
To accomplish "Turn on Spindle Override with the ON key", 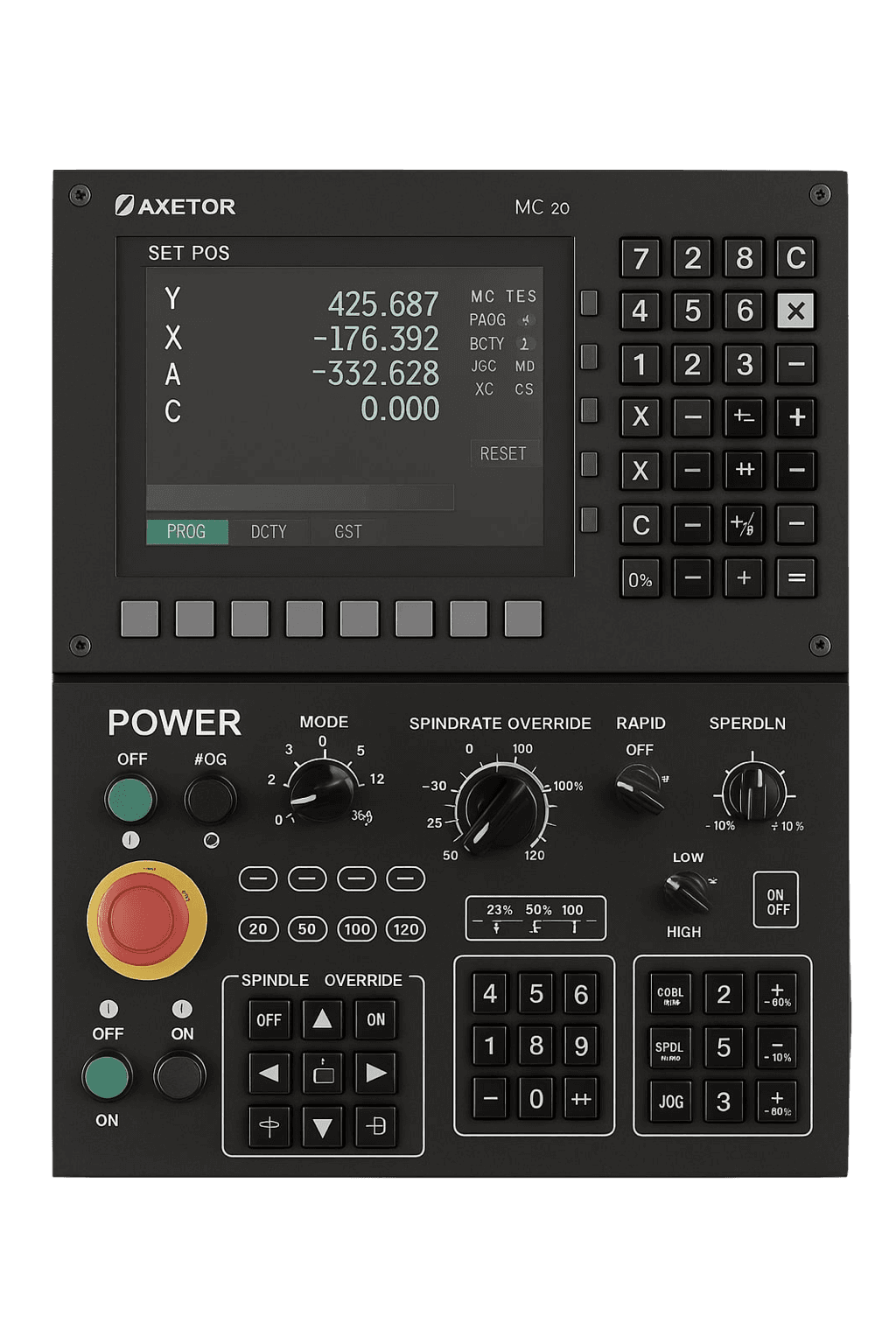I will 375,1019.
